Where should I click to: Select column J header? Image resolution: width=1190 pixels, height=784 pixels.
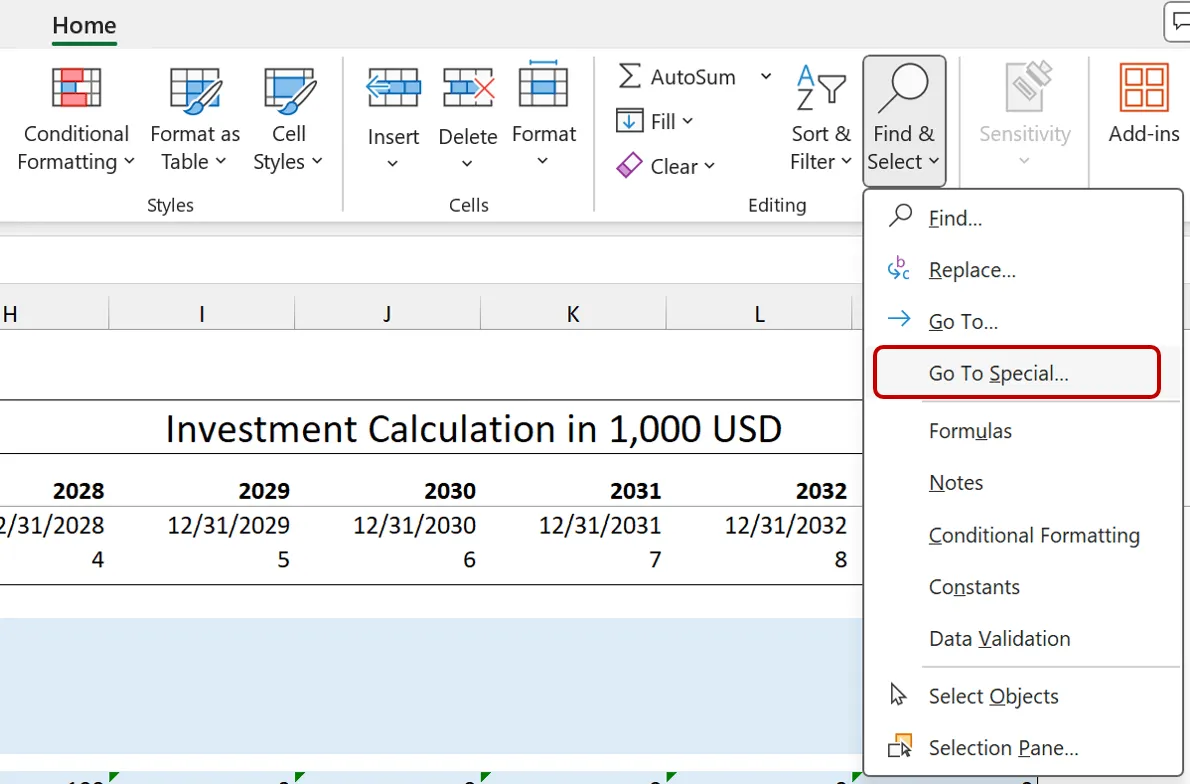tap(387, 314)
